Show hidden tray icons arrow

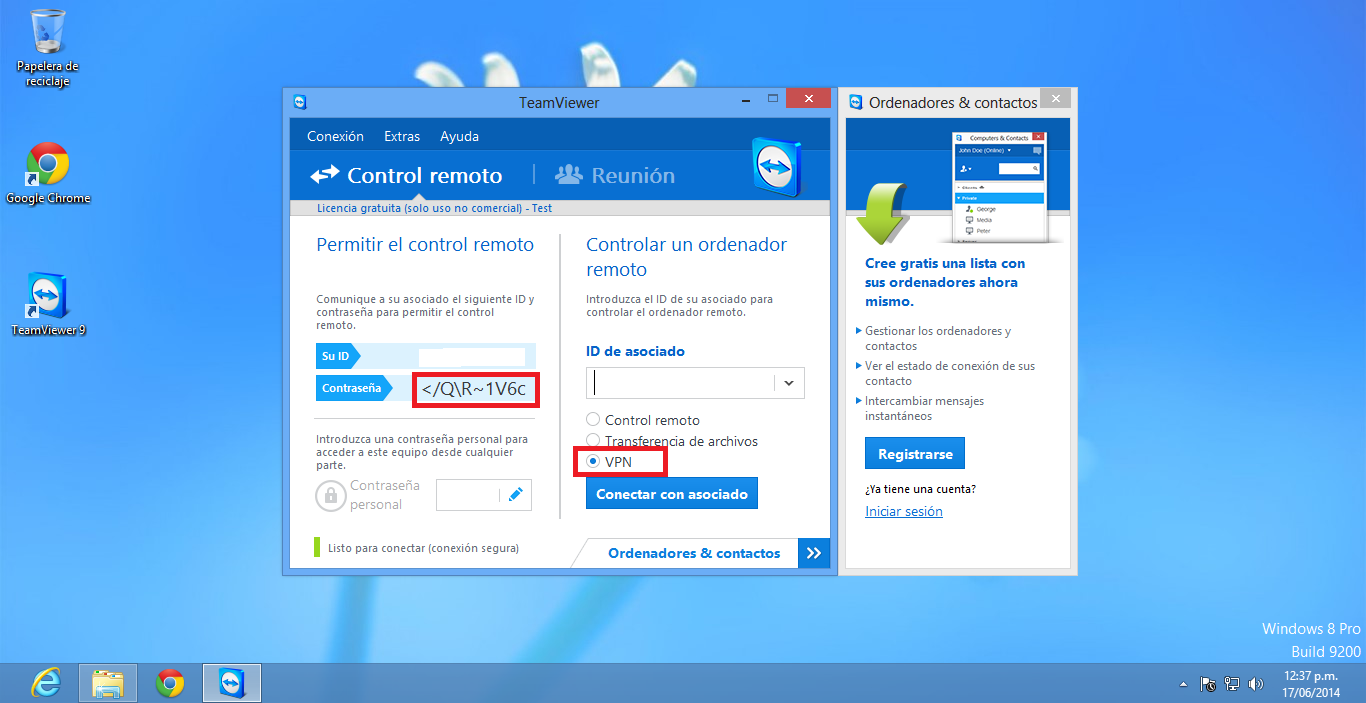pyautogui.click(x=1184, y=685)
